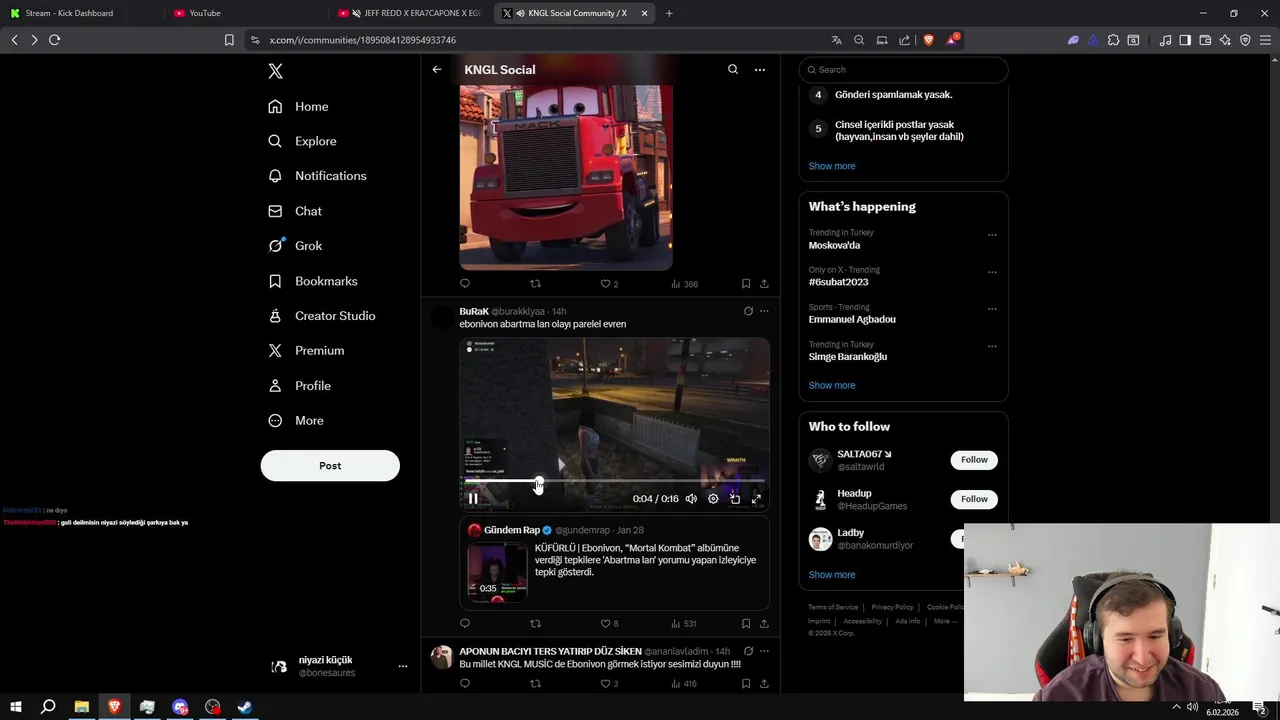The height and width of the screenshot is (720, 1280).
Task: Click Grok explain icon on BuRaK post
Action: (748, 311)
